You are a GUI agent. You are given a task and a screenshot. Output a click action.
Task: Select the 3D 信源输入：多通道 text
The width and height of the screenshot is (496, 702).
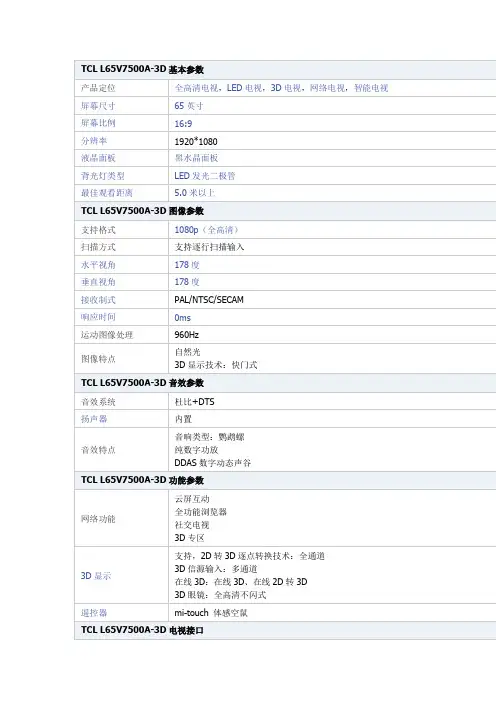pos(216,569)
